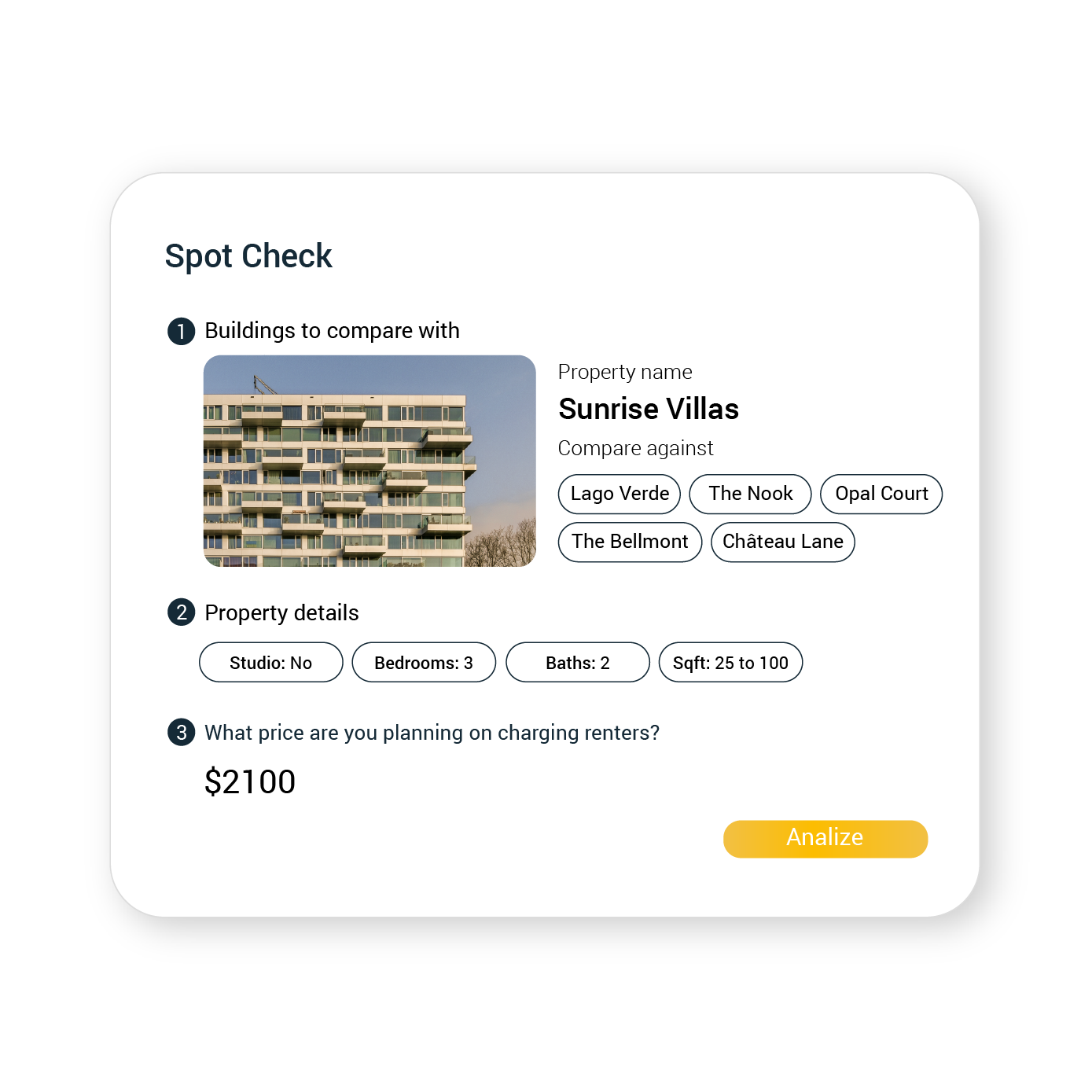Screen dimensions: 1092x1092
Task: Click the building photo thumbnail
Action: 370,461
